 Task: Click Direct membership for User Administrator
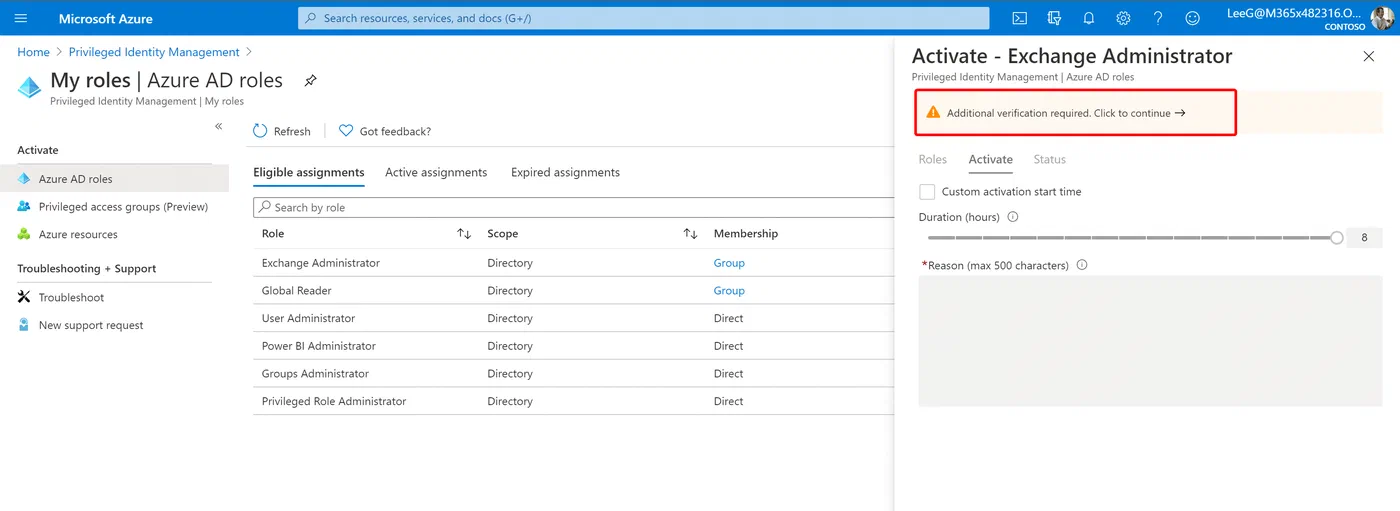[x=729, y=318]
